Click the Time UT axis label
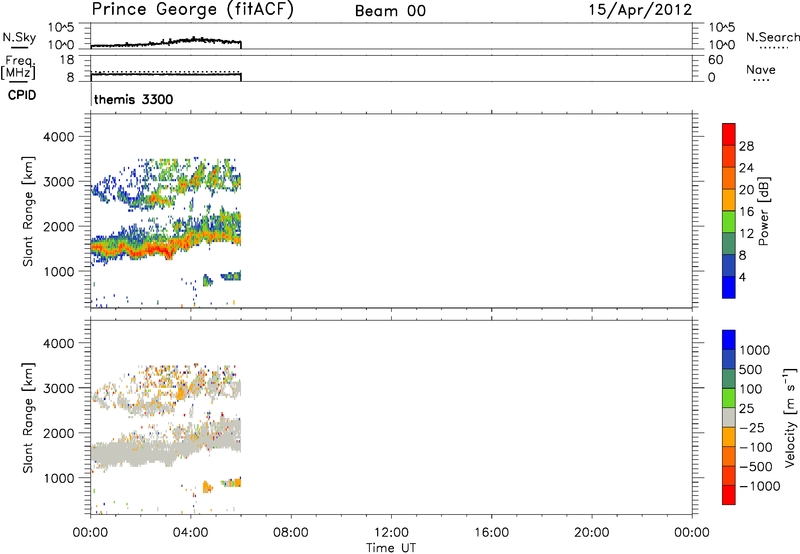 coord(391,548)
